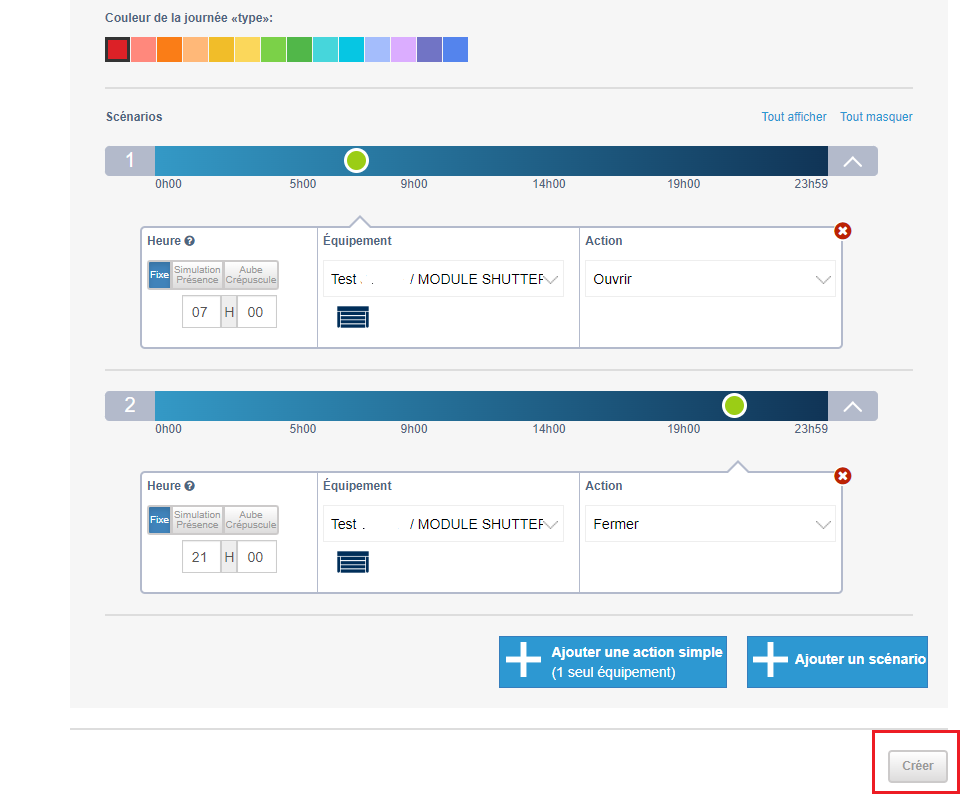Open the Fermer action dropdown
Viewport: 974px width, 806px height.
710,523
